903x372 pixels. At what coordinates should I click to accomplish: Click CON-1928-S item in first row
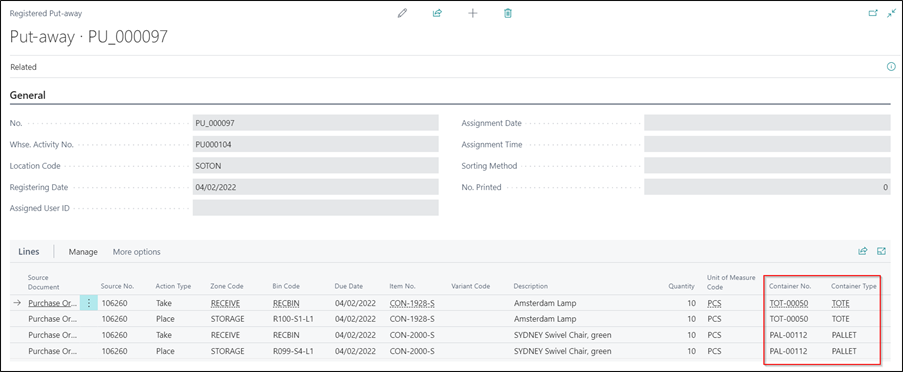411,303
